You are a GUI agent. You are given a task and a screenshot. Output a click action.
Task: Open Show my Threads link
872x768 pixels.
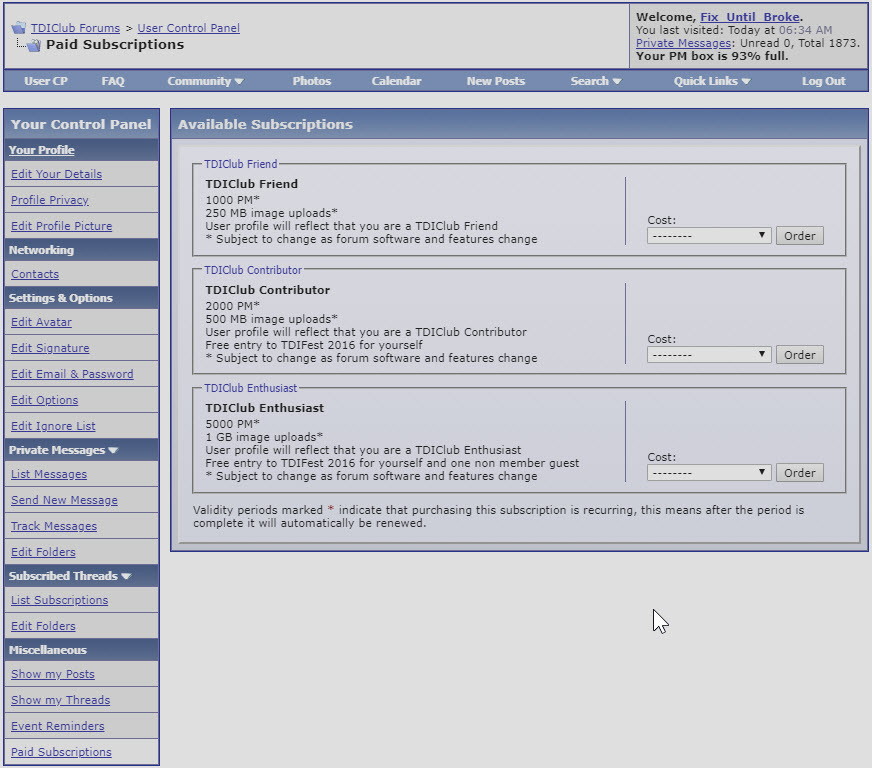coord(61,700)
